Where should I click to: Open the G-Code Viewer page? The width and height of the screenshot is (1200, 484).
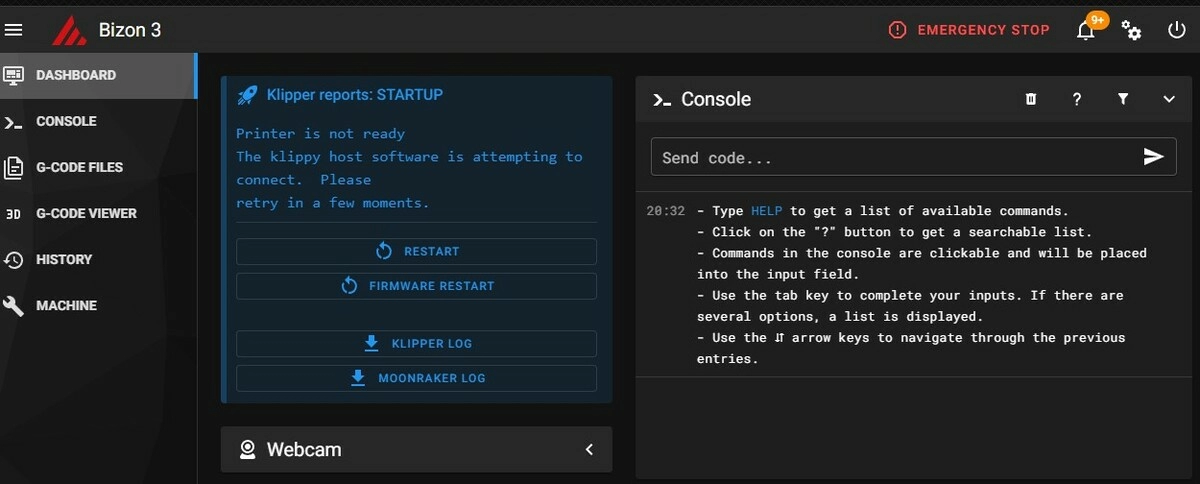tap(86, 213)
